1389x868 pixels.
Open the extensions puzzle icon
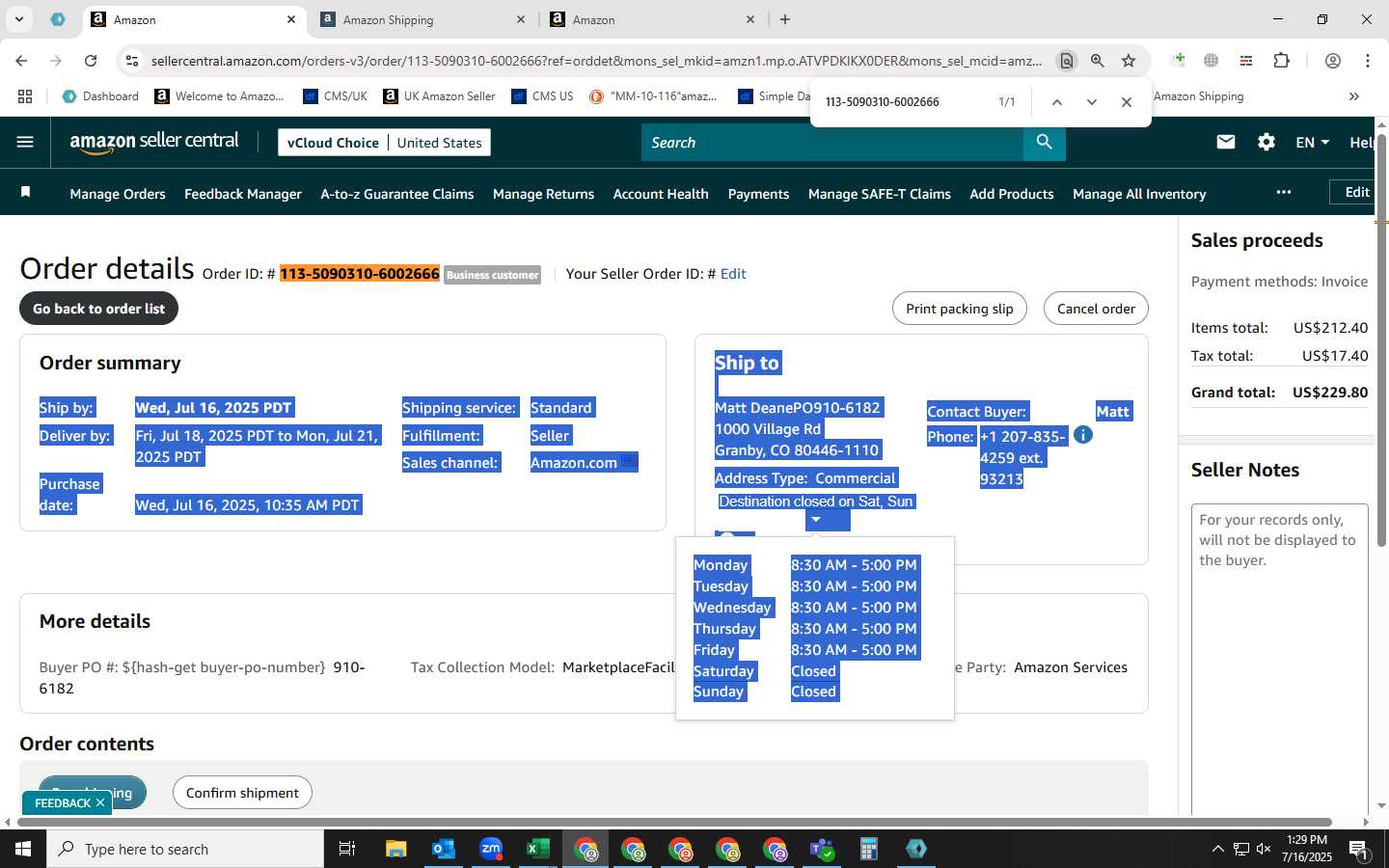(1281, 61)
